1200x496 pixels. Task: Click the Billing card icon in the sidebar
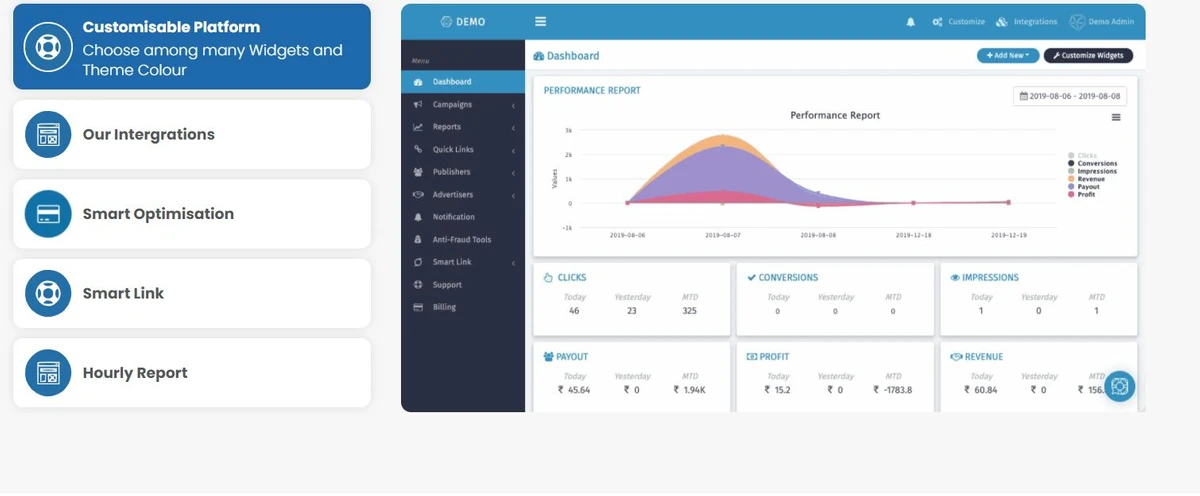coord(418,307)
